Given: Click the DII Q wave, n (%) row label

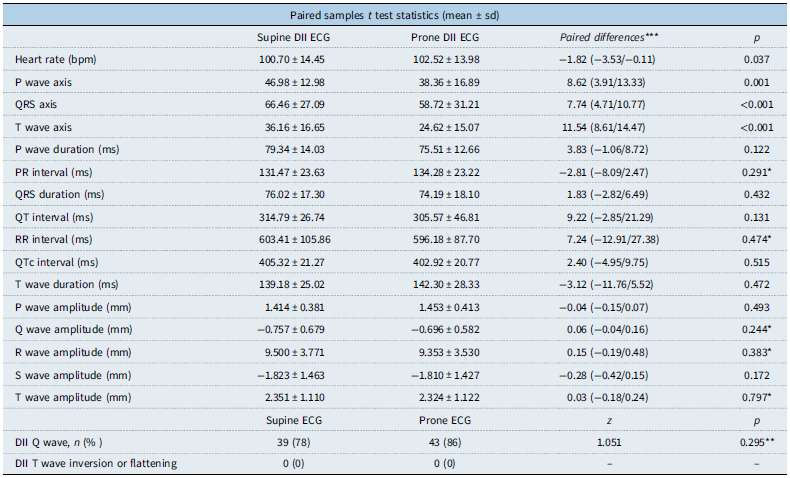Looking at the screenshot, I should [x=58, y=443].
